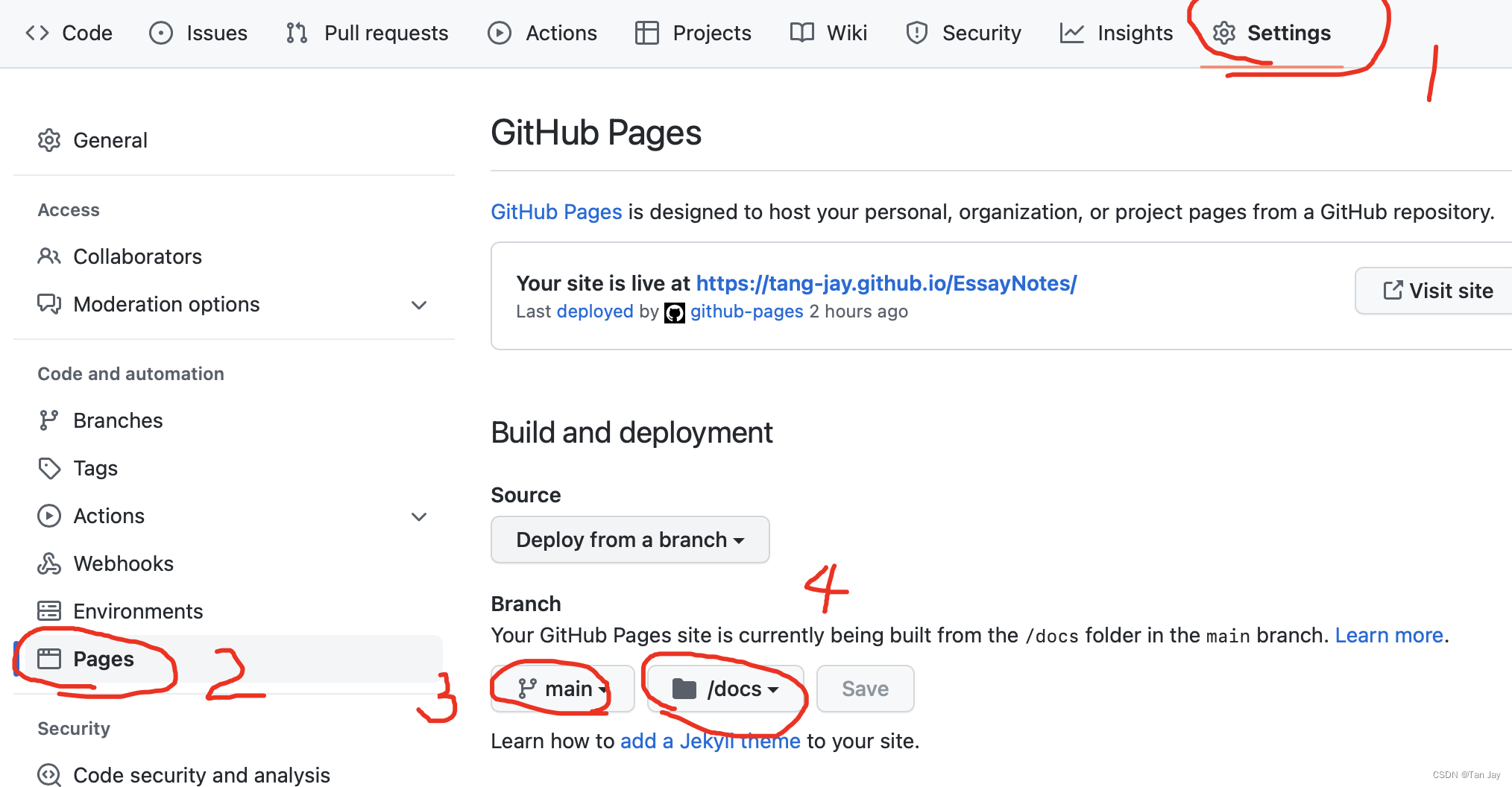Image resolution: width=1512 pixels, height=787 pixels.
Task: Select Pages in the sidebar
Action: (234, 659)
